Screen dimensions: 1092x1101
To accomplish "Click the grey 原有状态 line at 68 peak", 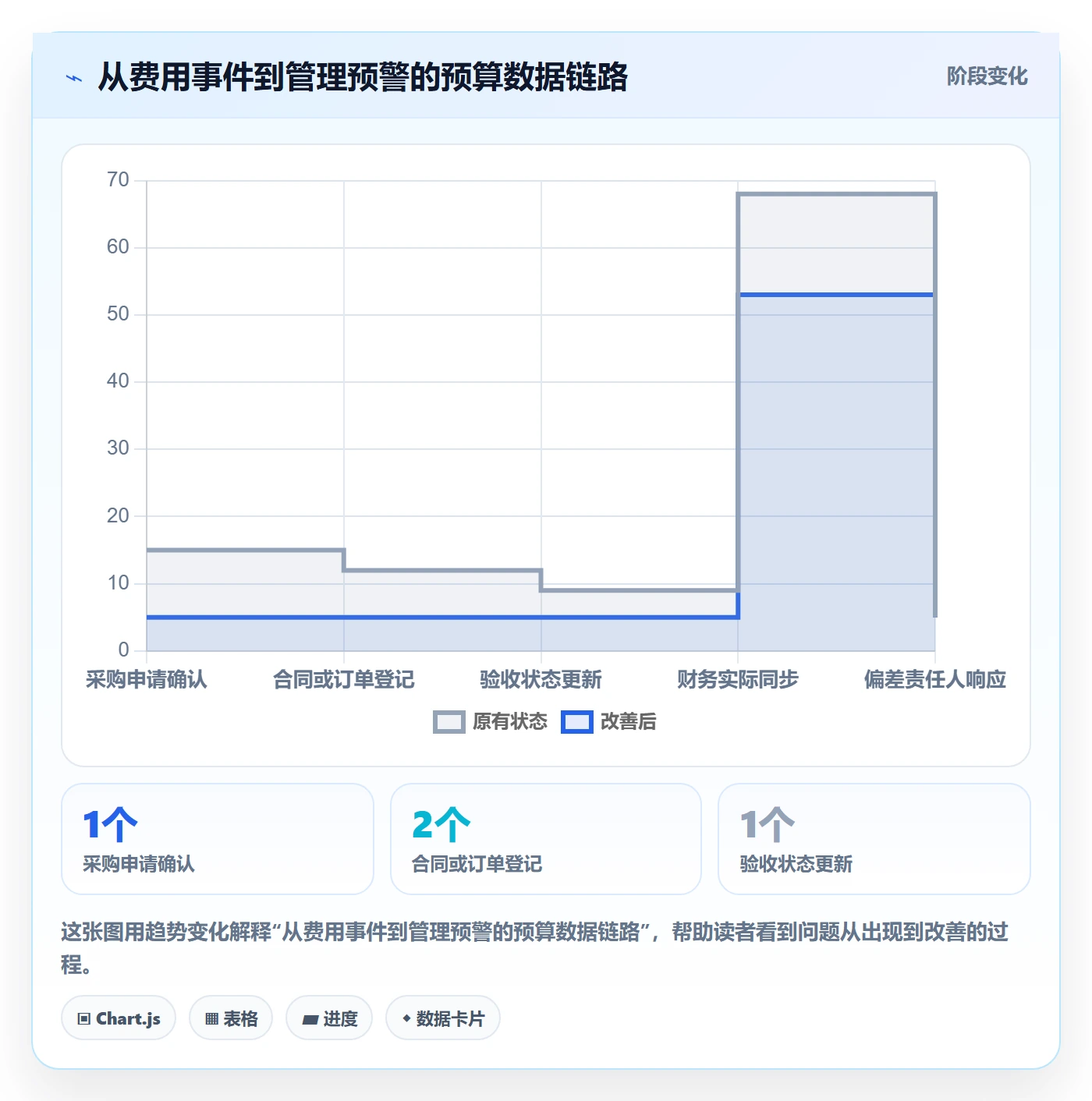I will point(836,194).
